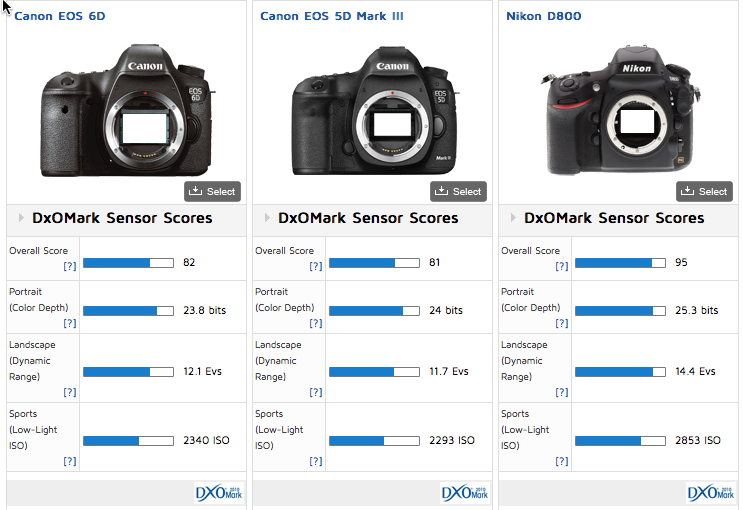Click the 5D Mark III 24 bits value
The height and width of the screenshot is (510, 743).
[446, 310]
